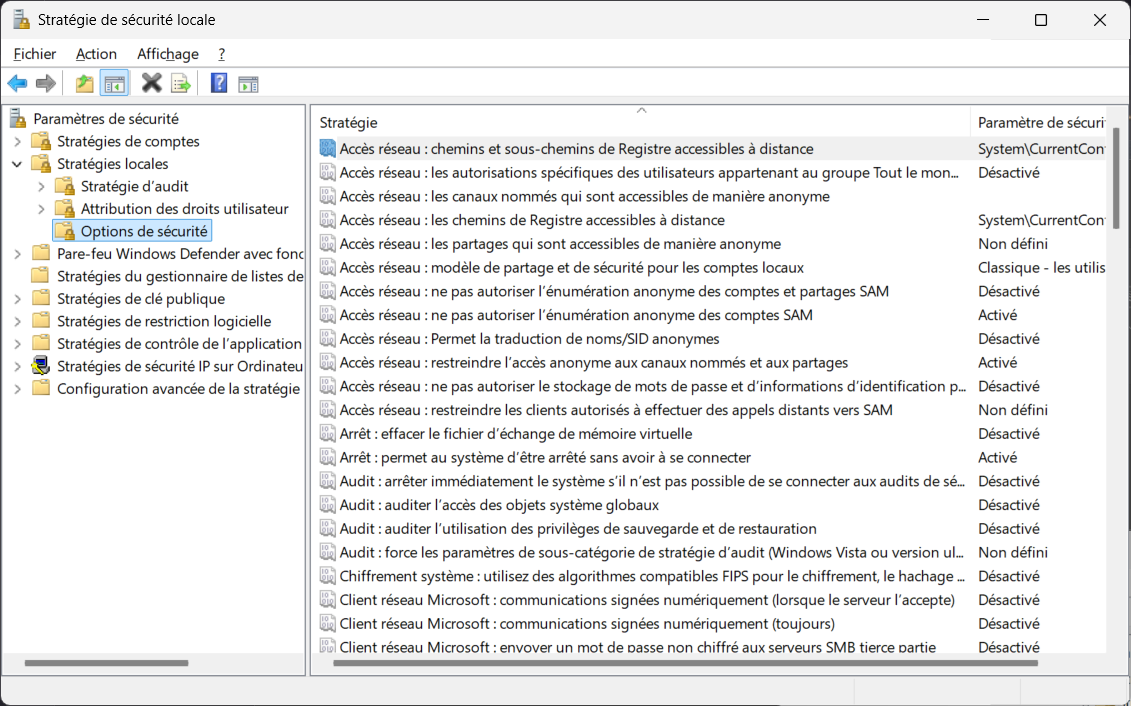Open the Action menu
This screenshot has height=706, width=1131.
[96, 54]
